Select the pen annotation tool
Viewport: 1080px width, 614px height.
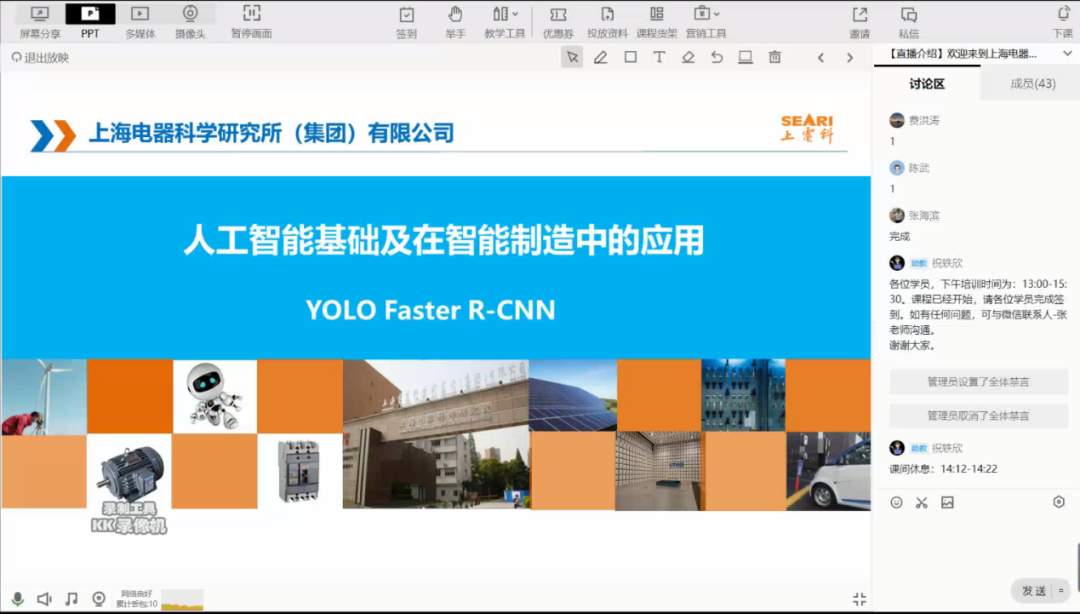click(x=601, y=58)
